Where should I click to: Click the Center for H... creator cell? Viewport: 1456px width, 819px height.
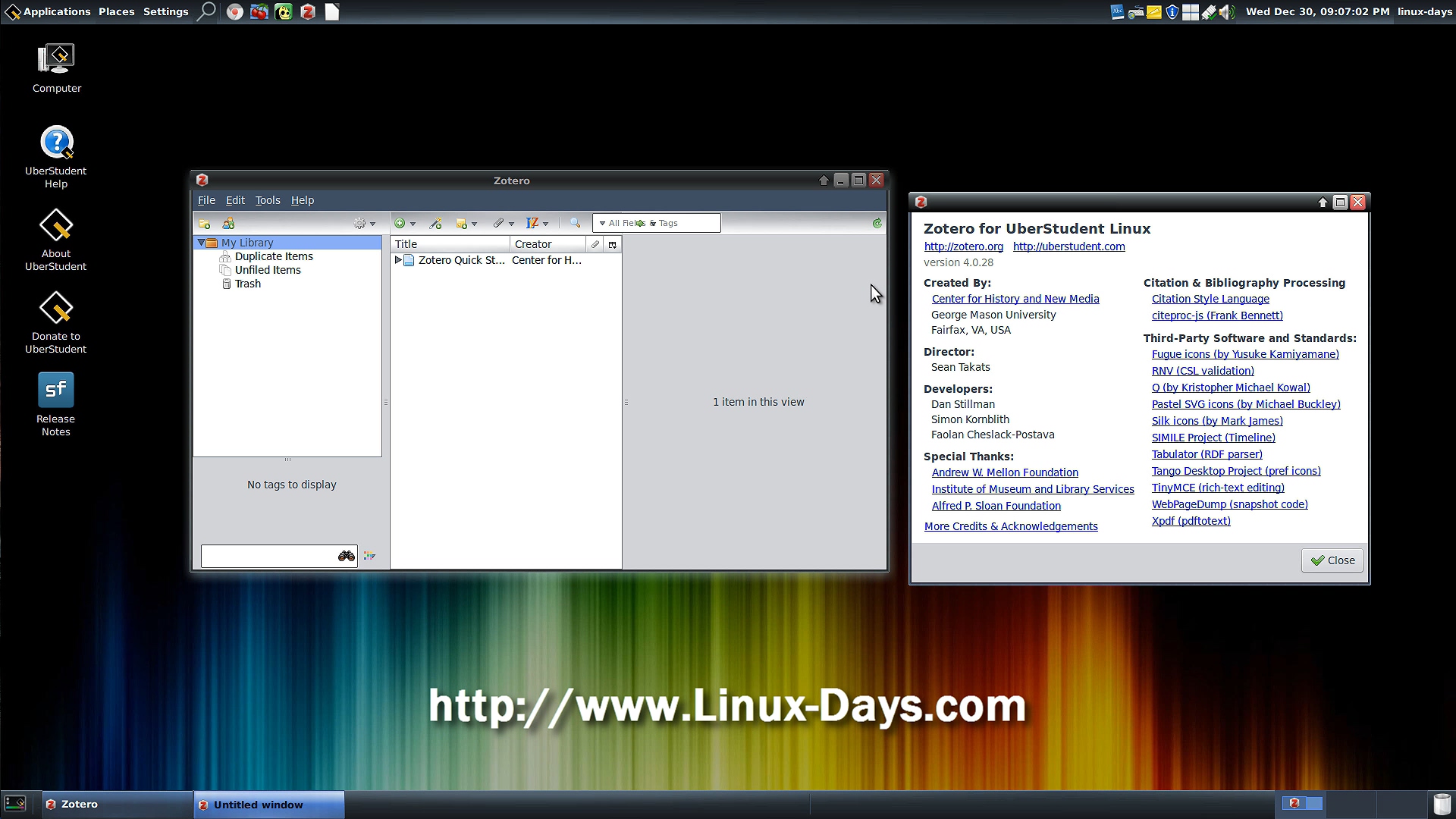[x=547, y=260]
